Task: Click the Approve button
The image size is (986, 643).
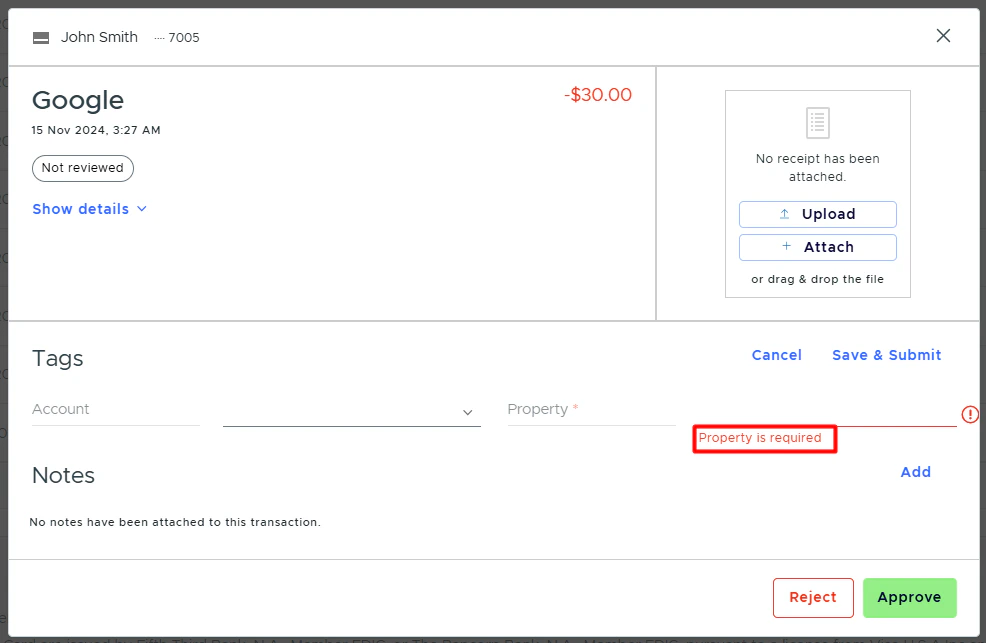Action: [909, 597]
